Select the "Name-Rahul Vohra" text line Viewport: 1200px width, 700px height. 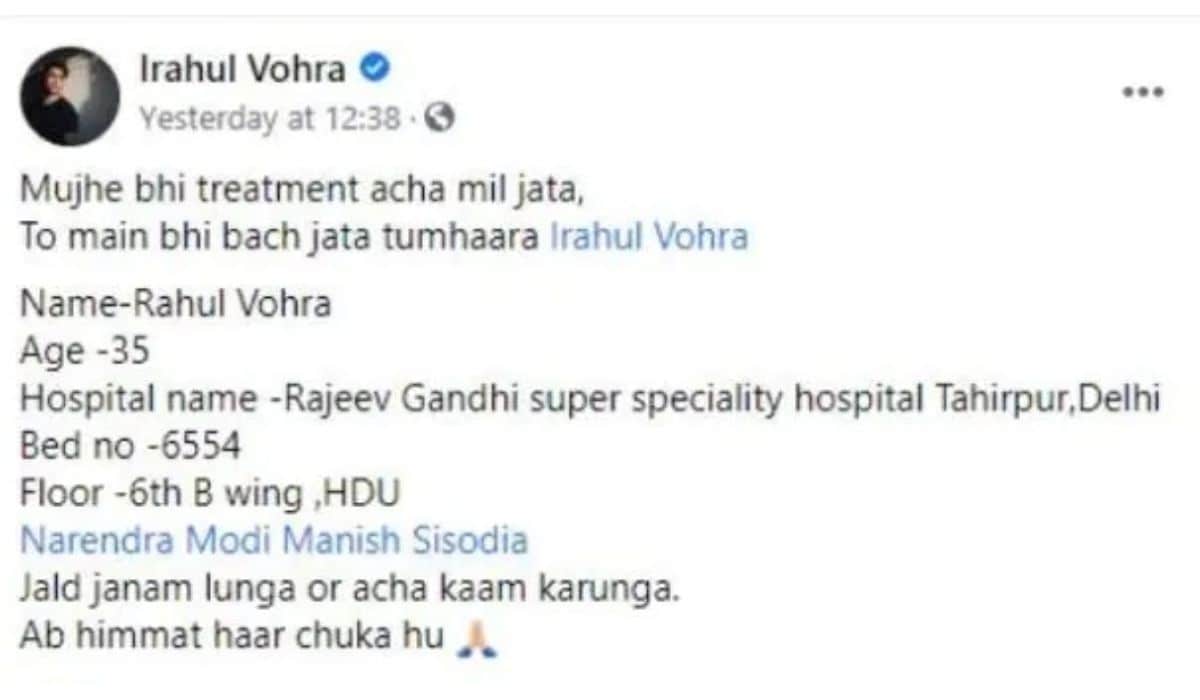click(x=175, y=303)
